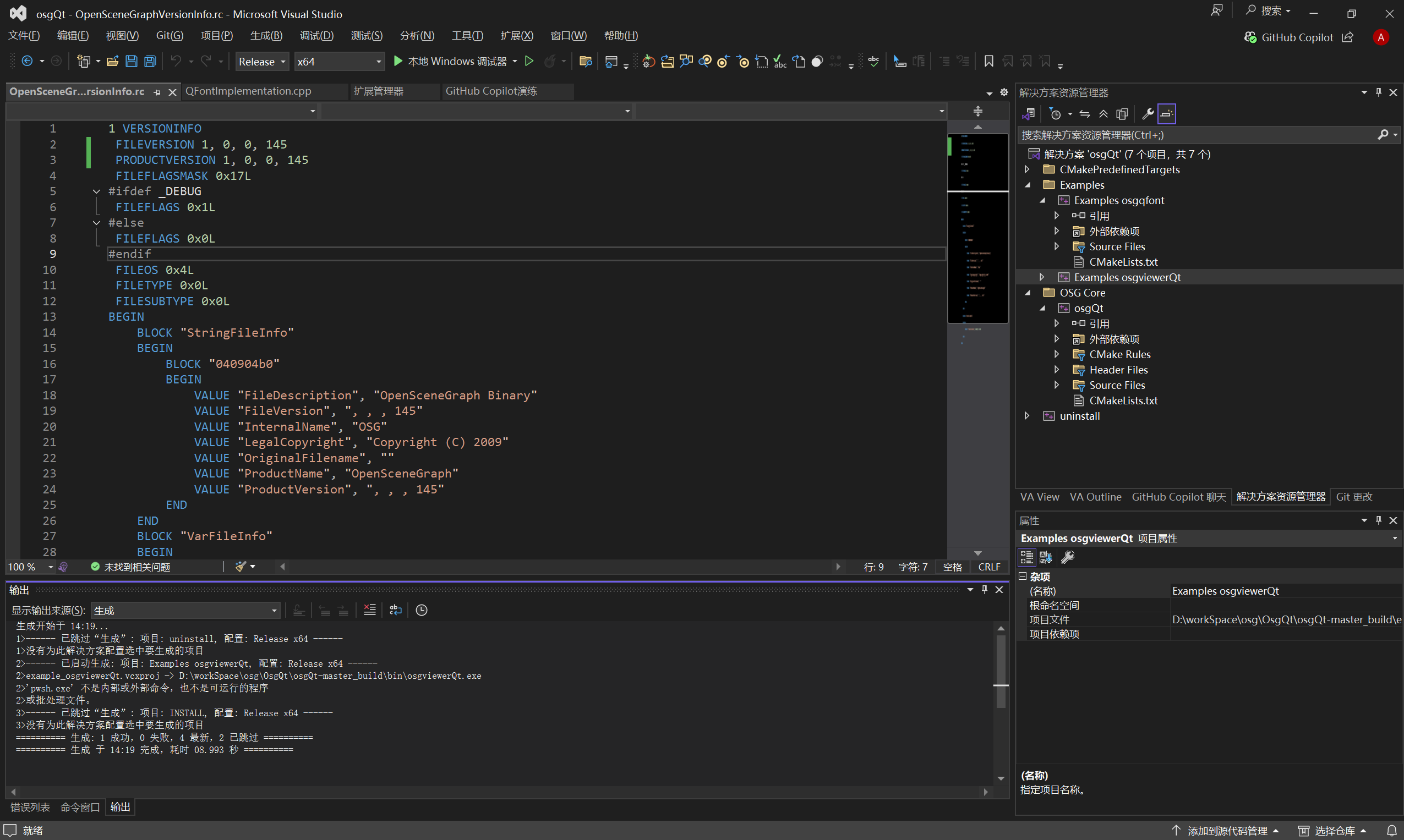Click the editor minimap scrollbar
This screenshot has width=1404, height=840.
coord(977,339)
